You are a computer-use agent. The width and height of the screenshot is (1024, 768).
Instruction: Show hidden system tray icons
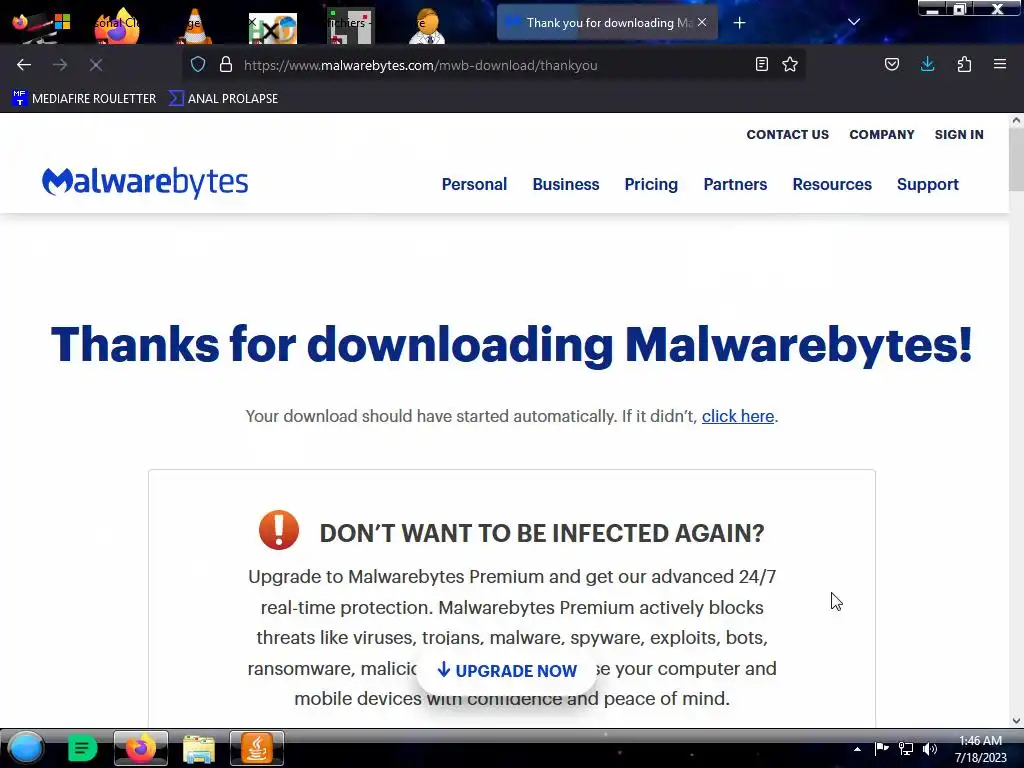coord(857,749)
